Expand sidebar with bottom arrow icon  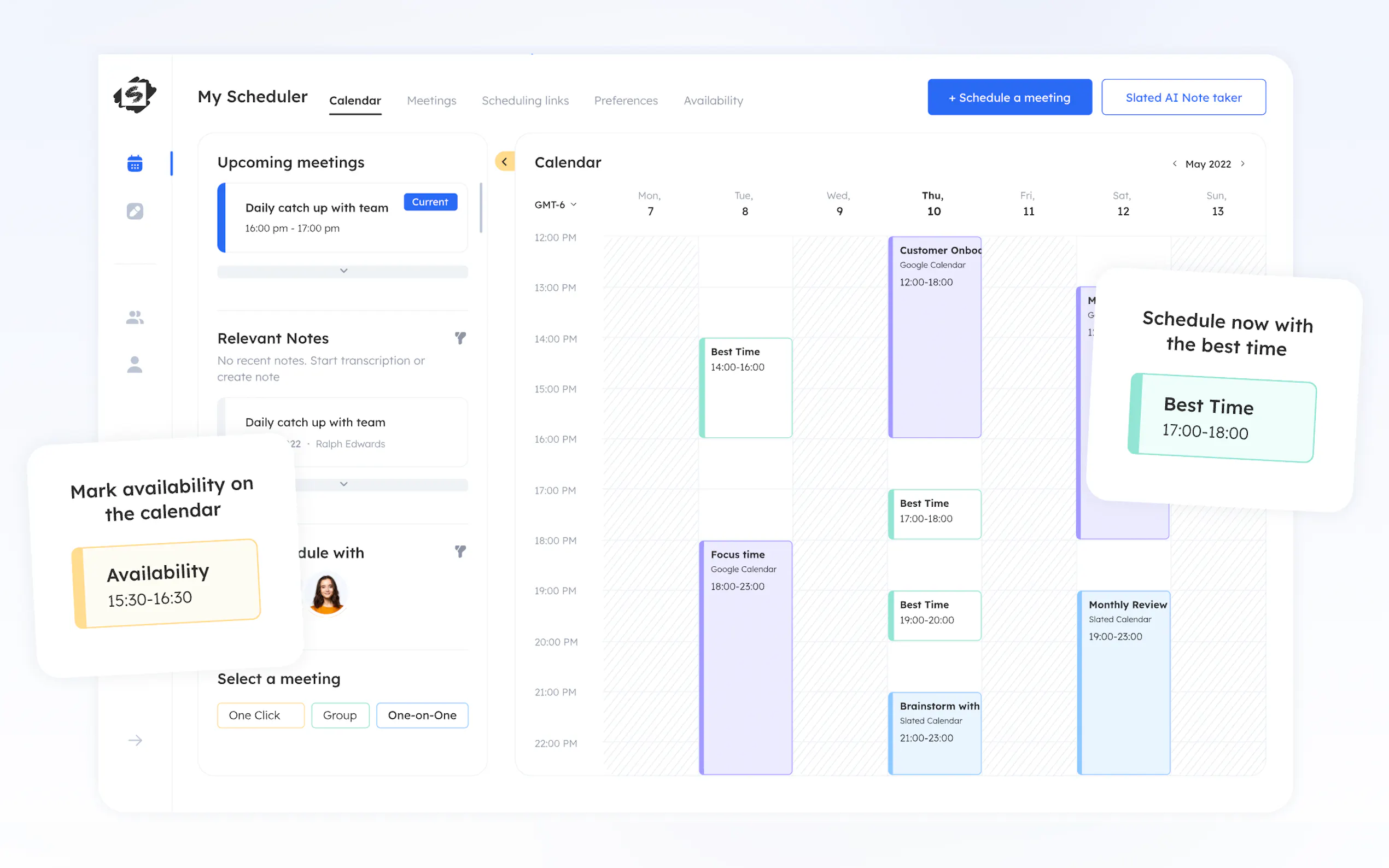click(x=135, y=740)
